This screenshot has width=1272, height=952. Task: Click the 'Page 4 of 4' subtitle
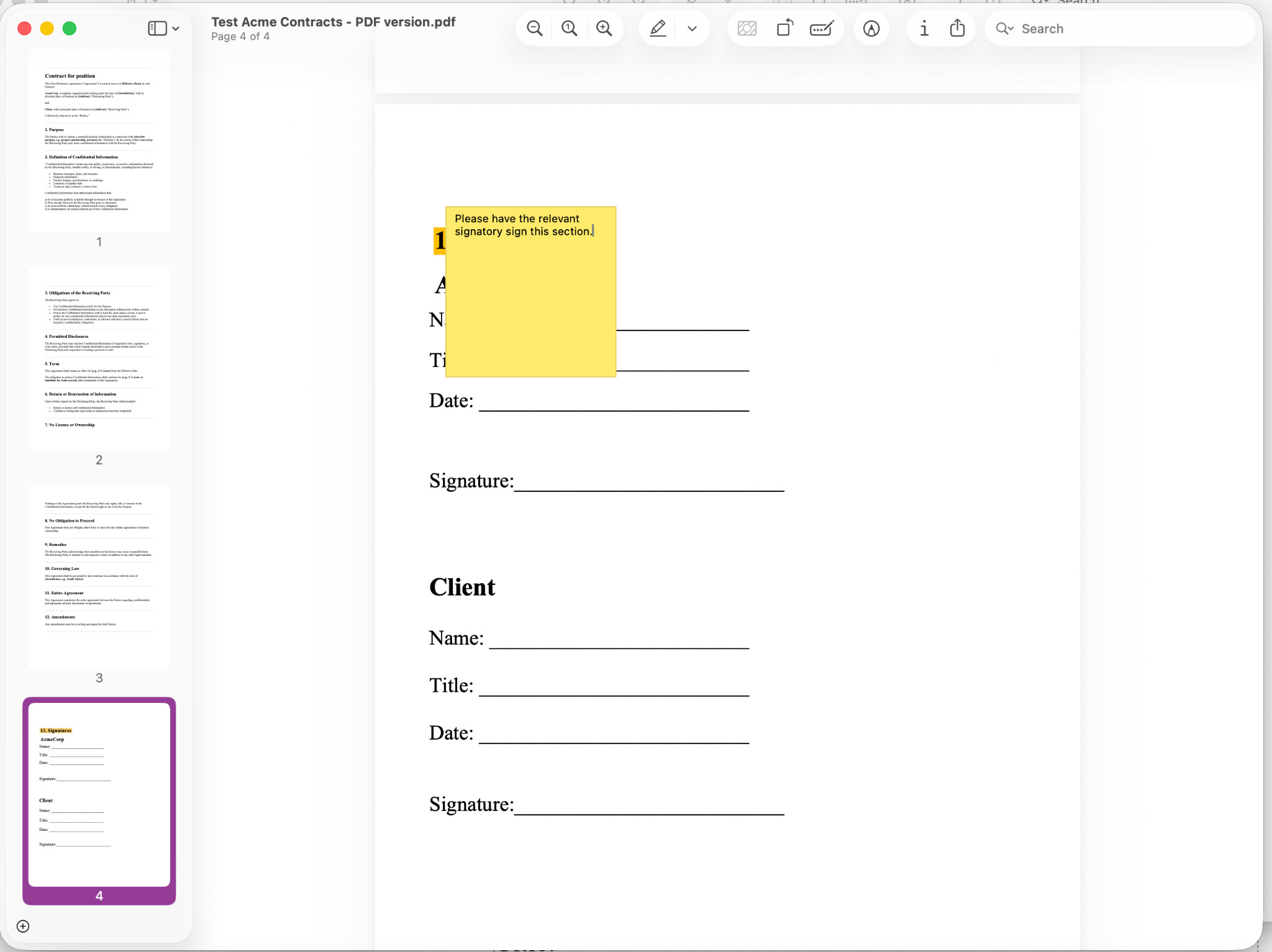coord(240,37)
